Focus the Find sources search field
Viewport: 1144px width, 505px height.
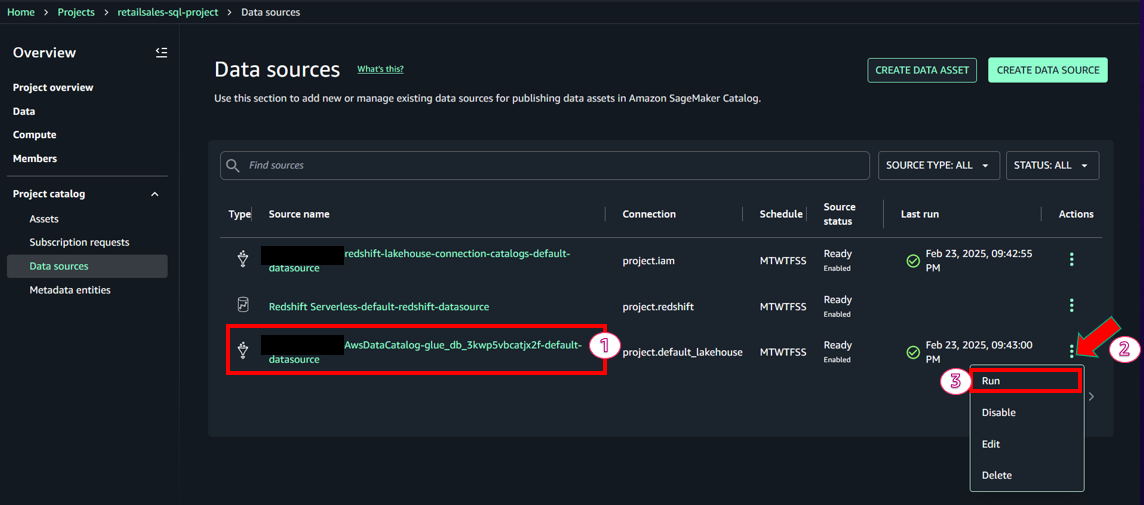[544, 166]
